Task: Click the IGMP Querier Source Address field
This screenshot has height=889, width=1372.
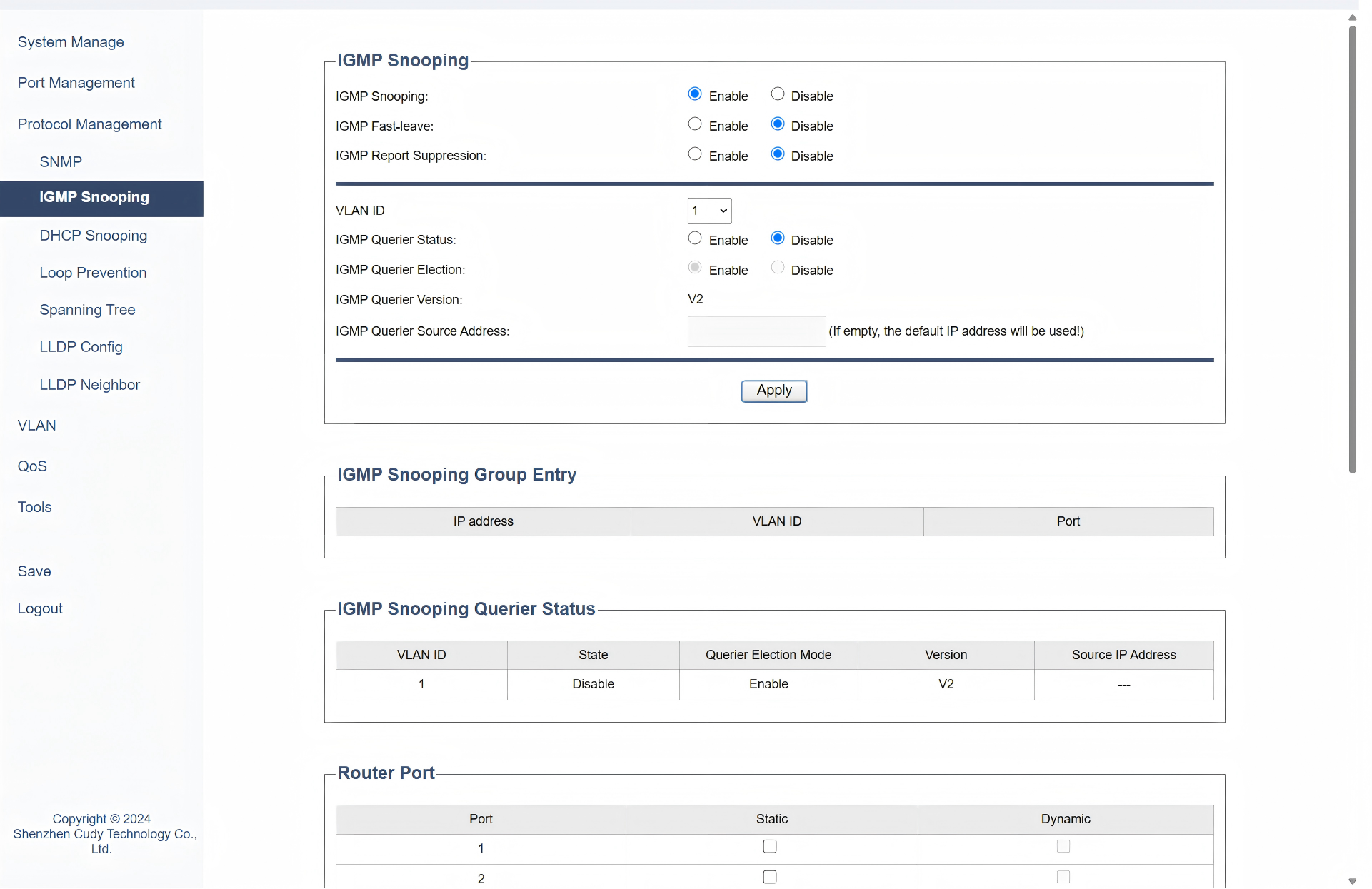Action: click(x=756, y=331)
